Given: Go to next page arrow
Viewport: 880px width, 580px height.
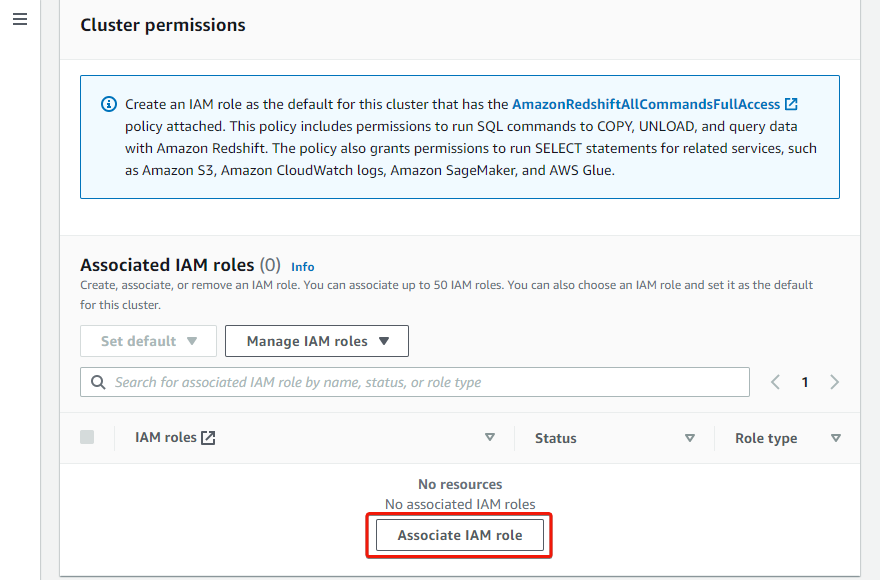Looking at the screenshot, I should coord(835,382).
